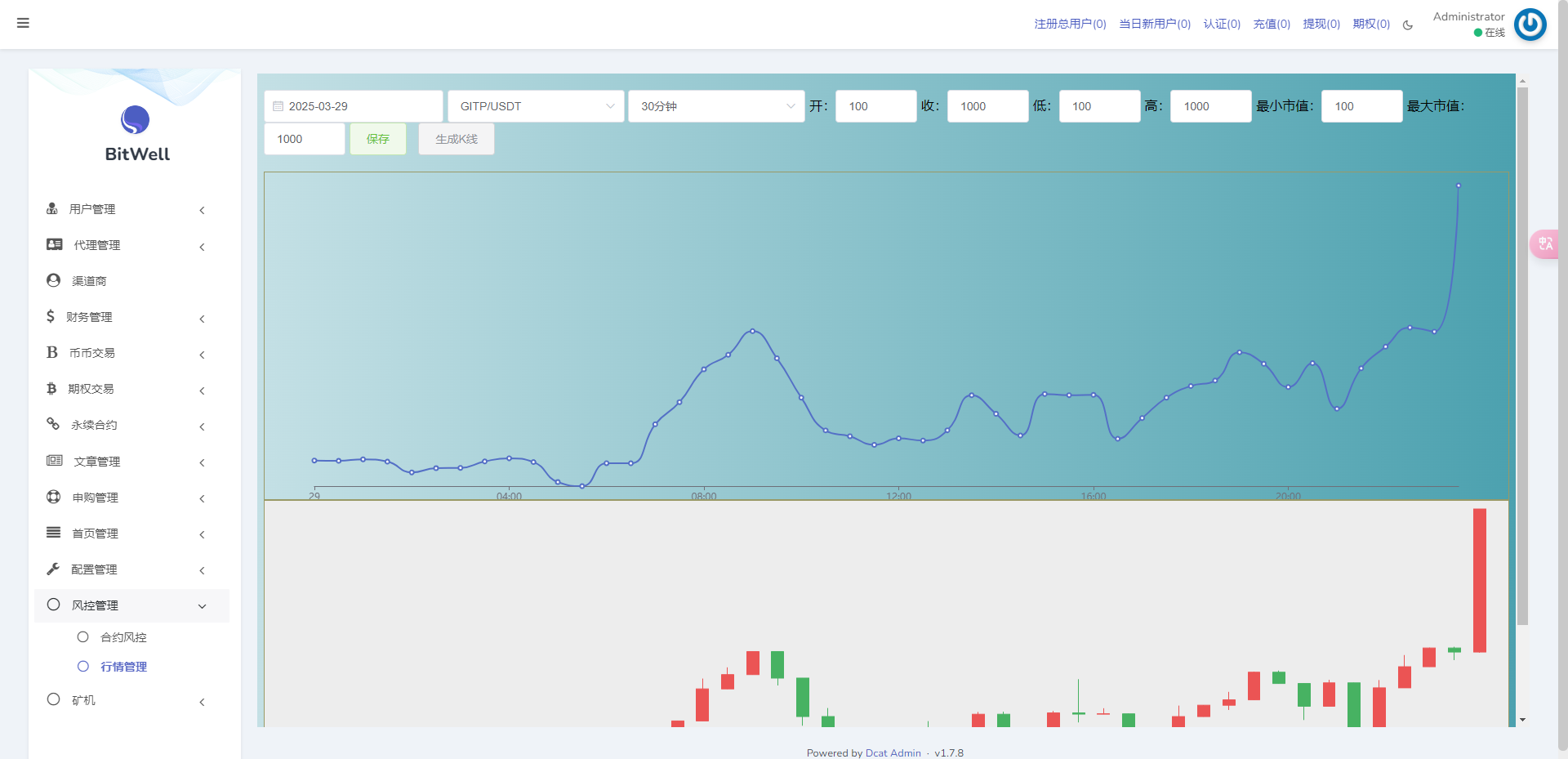Click the last data point on line chart
The image size is (1568, 759).
tap(1458, 185)
